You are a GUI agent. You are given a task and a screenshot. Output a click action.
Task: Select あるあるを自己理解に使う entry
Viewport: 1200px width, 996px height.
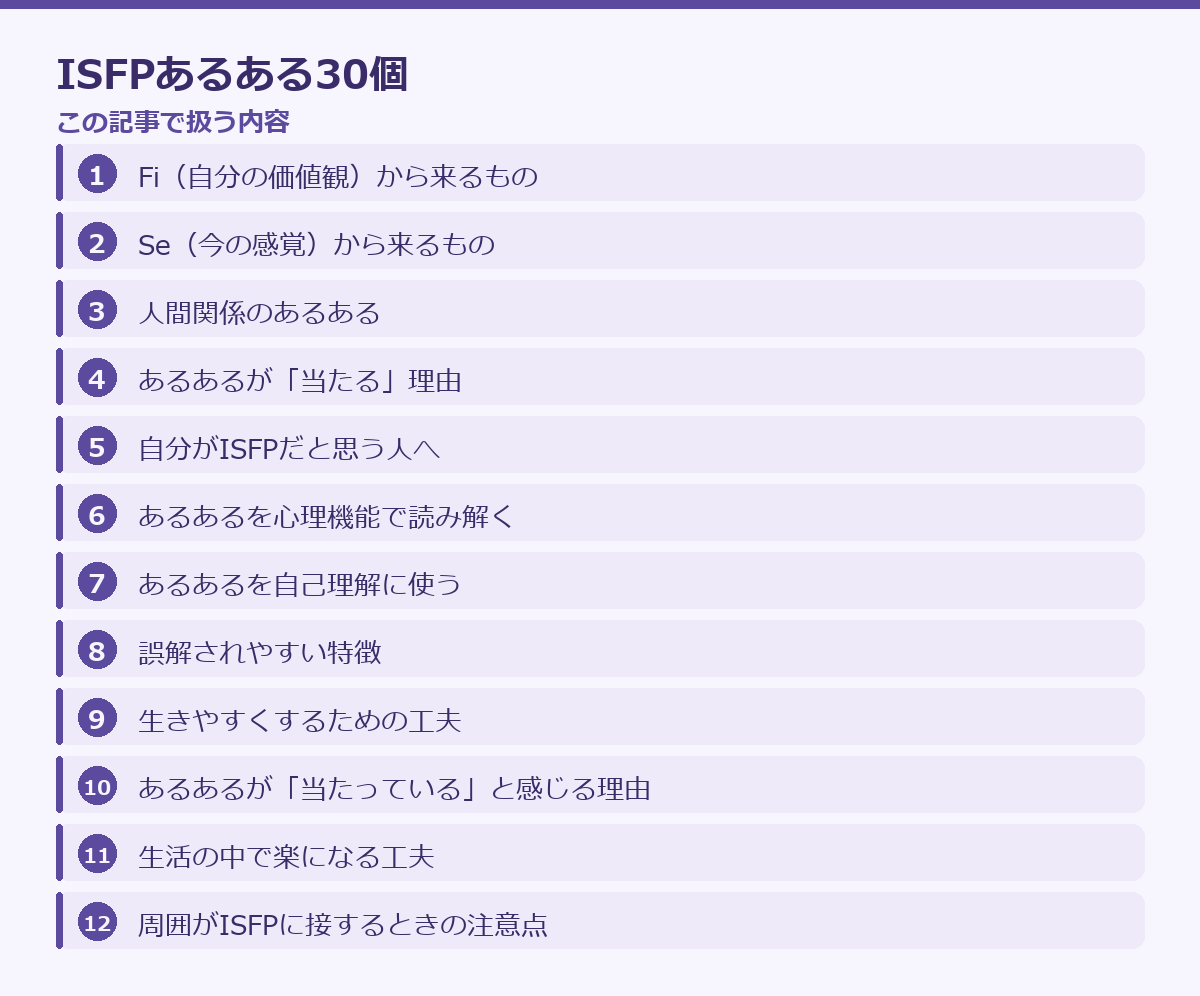coord(600,581)
